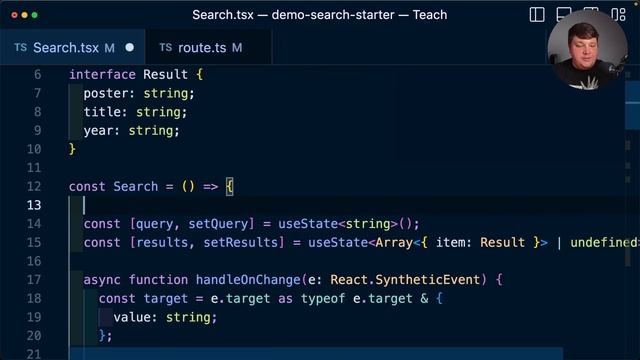The image size is (640, 360).
Task: Click the red close window button
Action: click(x=14, y=15)
